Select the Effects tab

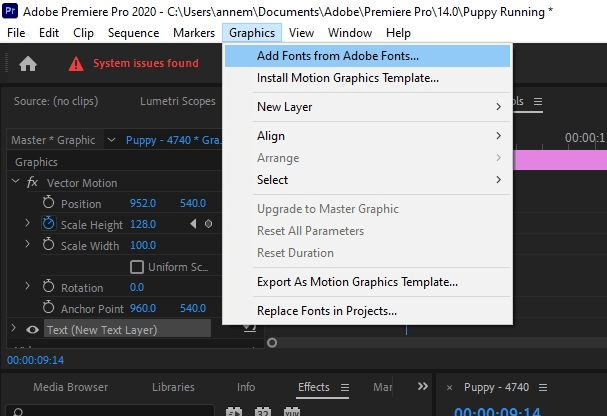tap(314, 387)
